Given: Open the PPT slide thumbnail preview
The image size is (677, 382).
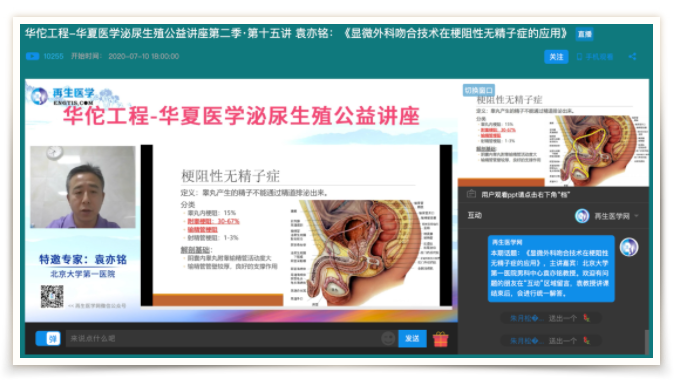Looking at the screenshot, I should (554, 134).
